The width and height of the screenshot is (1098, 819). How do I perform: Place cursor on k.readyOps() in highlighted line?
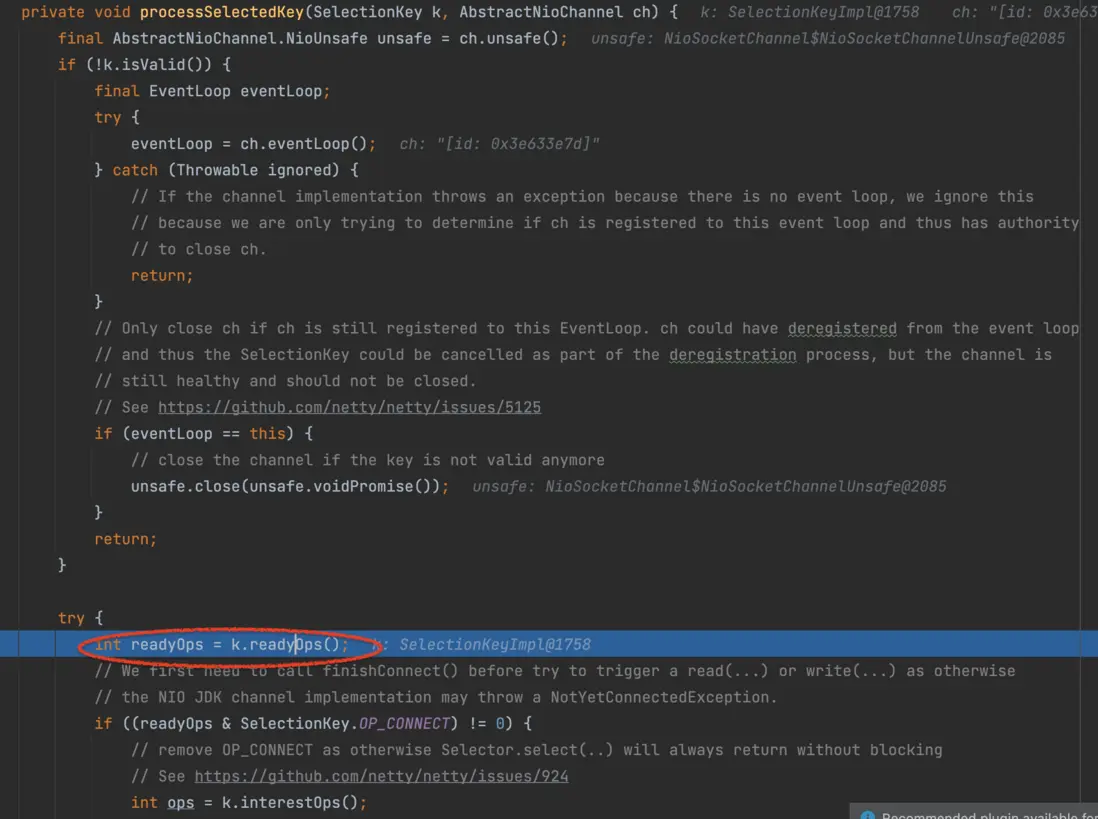[x=285, y=645]
